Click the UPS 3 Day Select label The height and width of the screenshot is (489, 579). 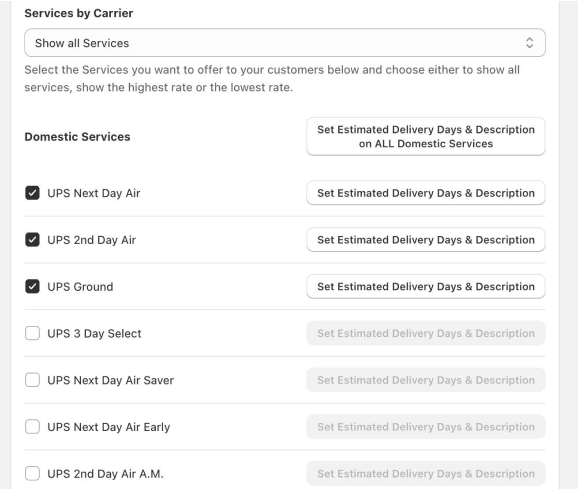point(94,334)
